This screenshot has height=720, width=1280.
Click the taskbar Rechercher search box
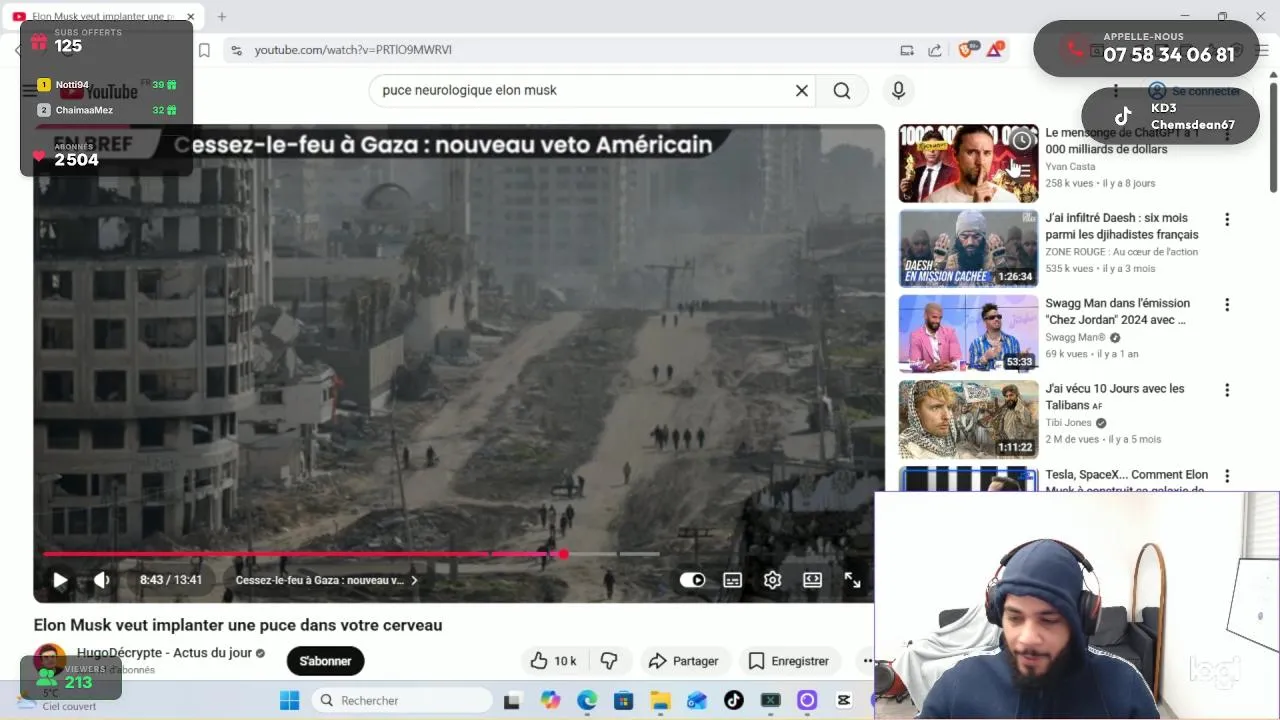[400, 700]
